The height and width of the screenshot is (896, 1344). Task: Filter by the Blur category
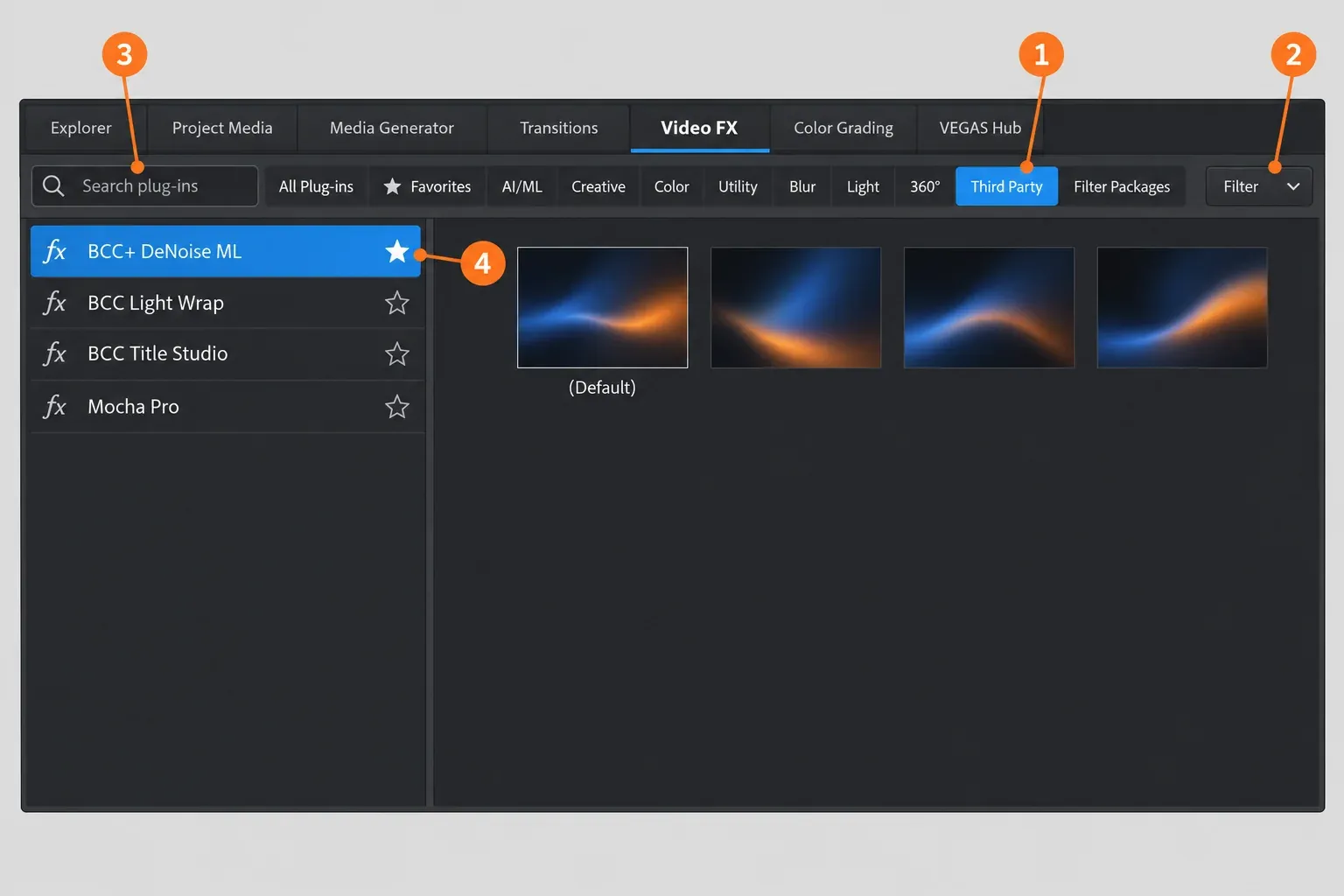[x=802, y=186]
